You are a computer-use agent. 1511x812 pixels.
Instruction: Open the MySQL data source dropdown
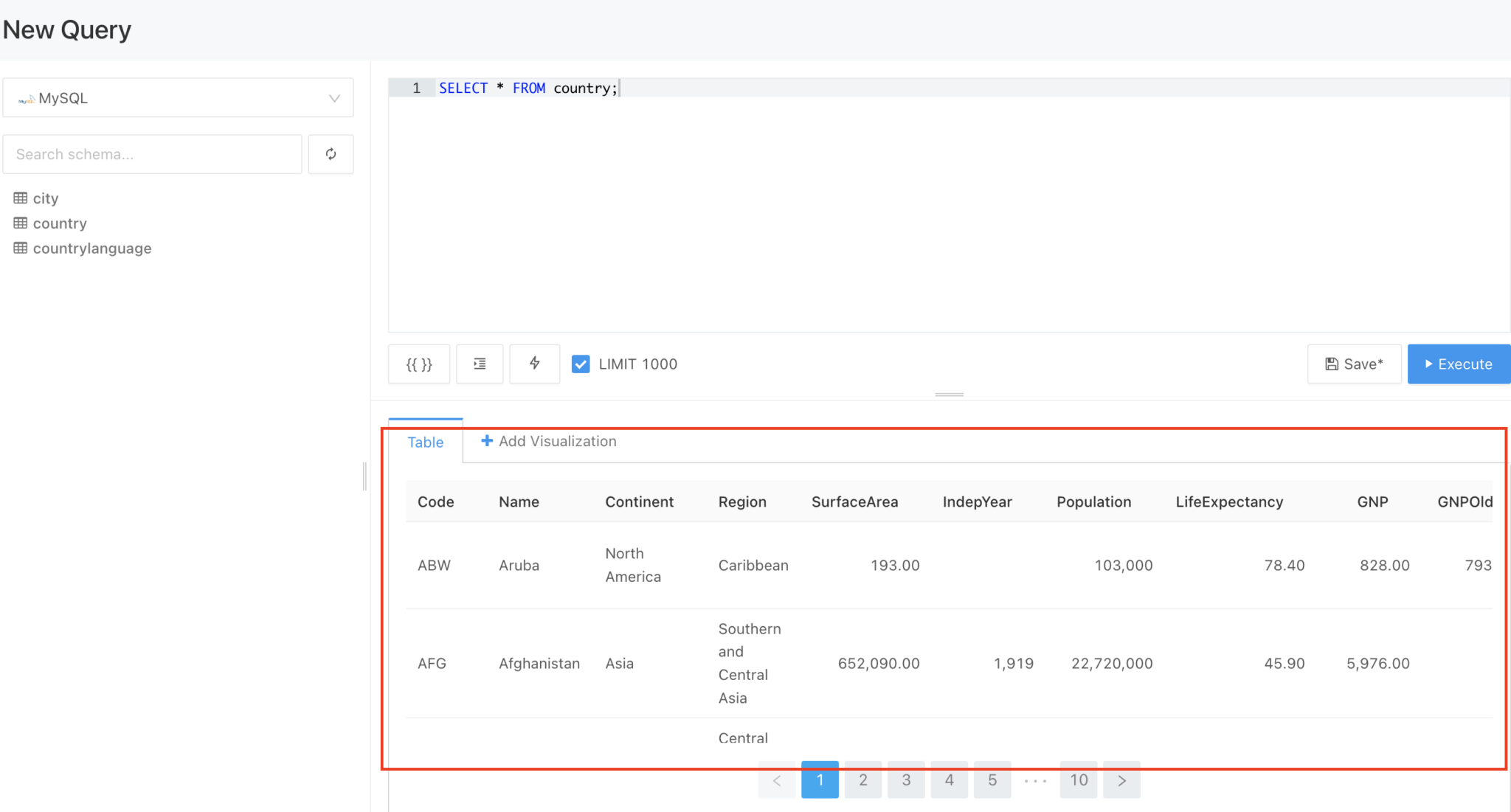[x=177, y=97]
